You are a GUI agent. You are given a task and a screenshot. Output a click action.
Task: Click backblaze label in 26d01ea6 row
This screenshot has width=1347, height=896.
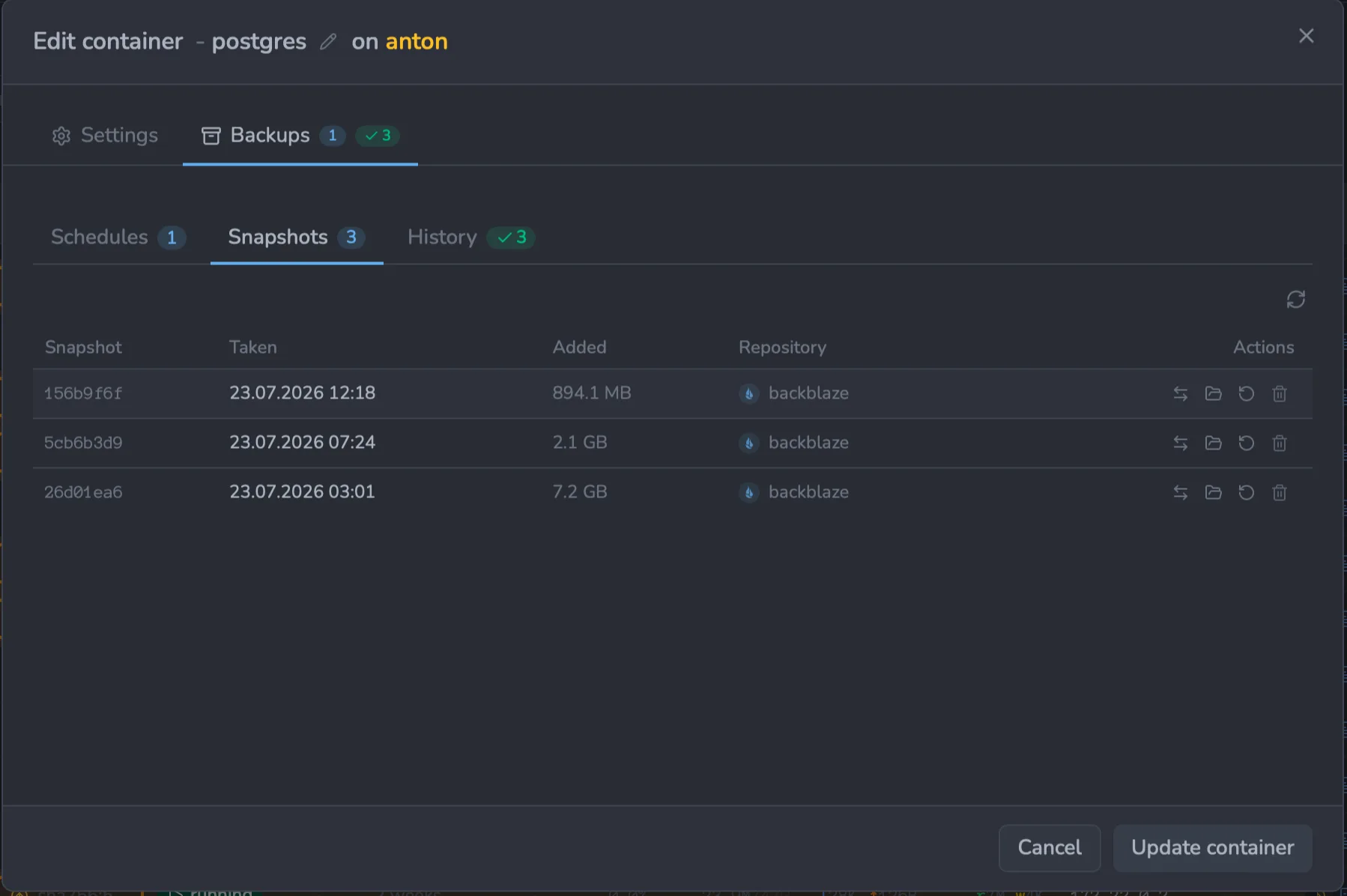pyautogui.click(x=808, y=491)
